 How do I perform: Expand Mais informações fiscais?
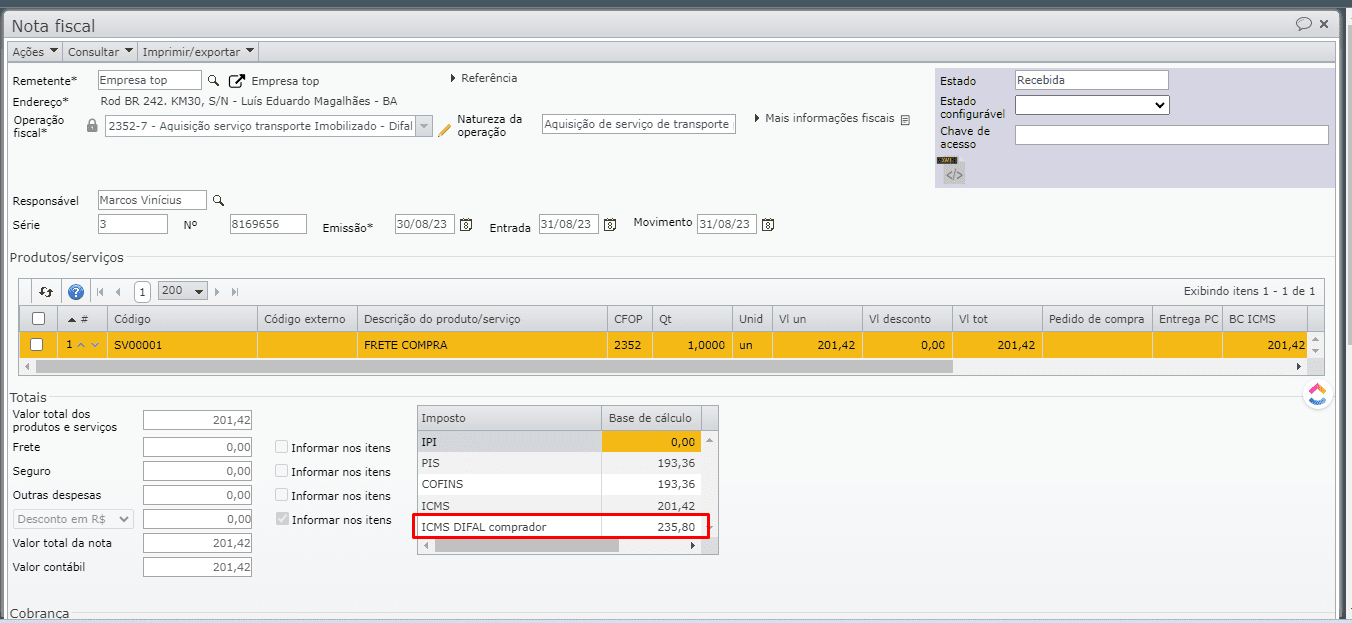pos(829,118)
